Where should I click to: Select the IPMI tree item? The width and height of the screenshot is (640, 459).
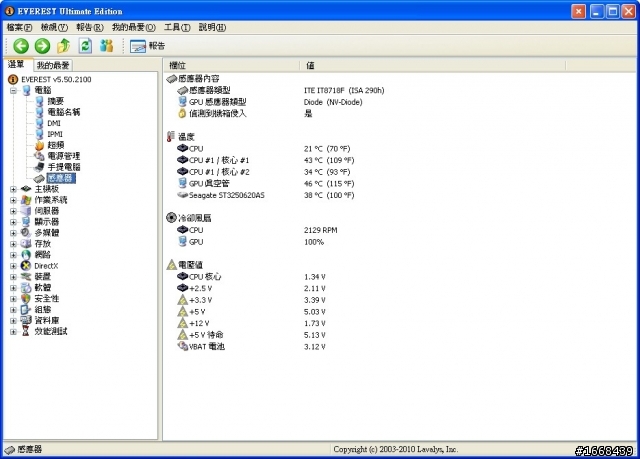pyautogui.click(x=55, y=134)
